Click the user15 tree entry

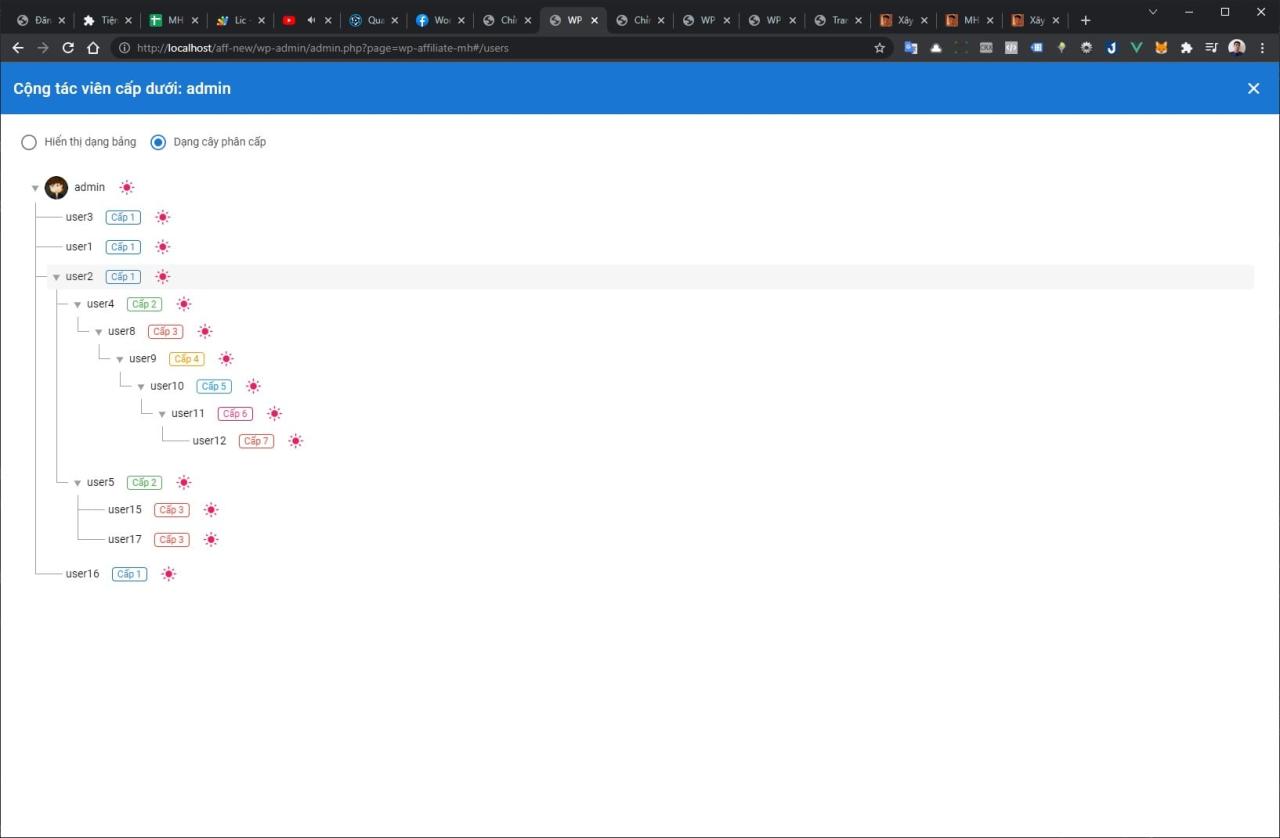[125, 510]
